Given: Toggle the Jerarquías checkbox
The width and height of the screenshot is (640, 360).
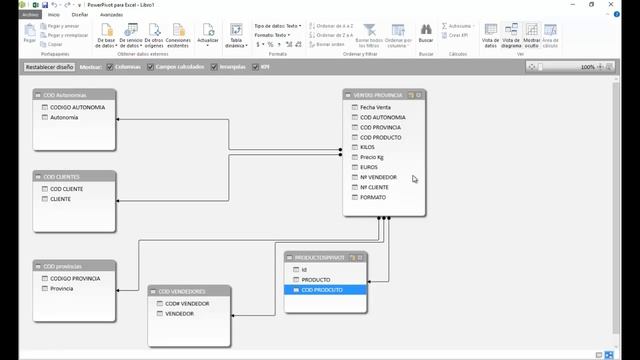Looking at the screenshot, I should tap(214, 67).
